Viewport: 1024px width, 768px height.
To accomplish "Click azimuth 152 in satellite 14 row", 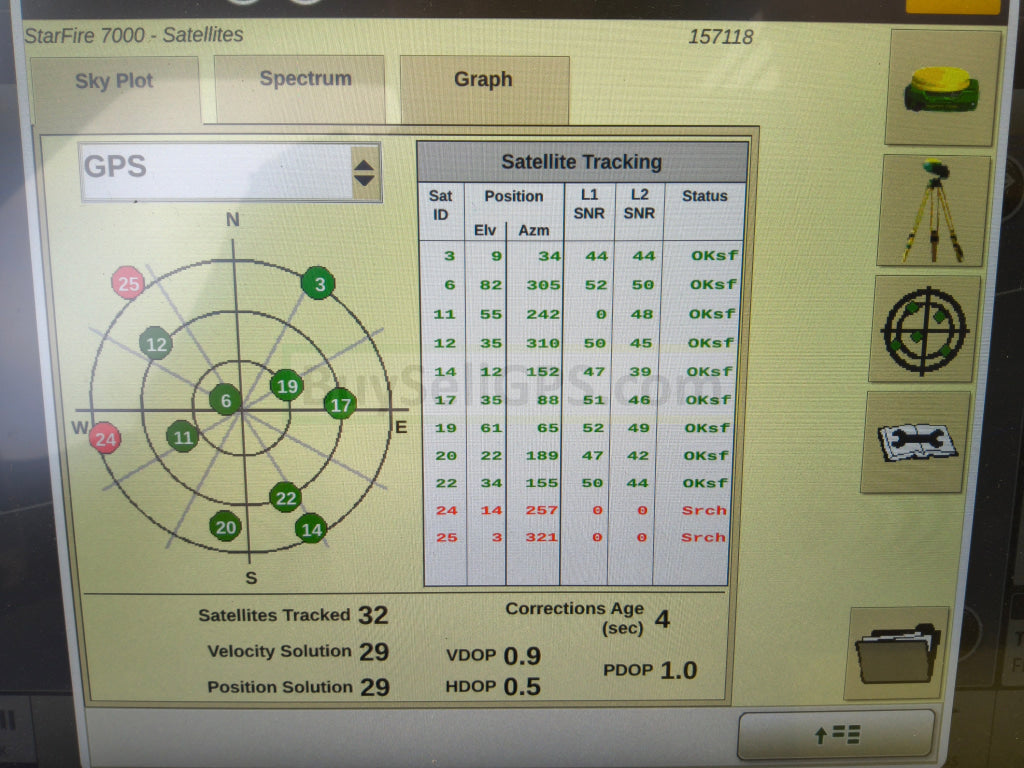I will [542, 372].
